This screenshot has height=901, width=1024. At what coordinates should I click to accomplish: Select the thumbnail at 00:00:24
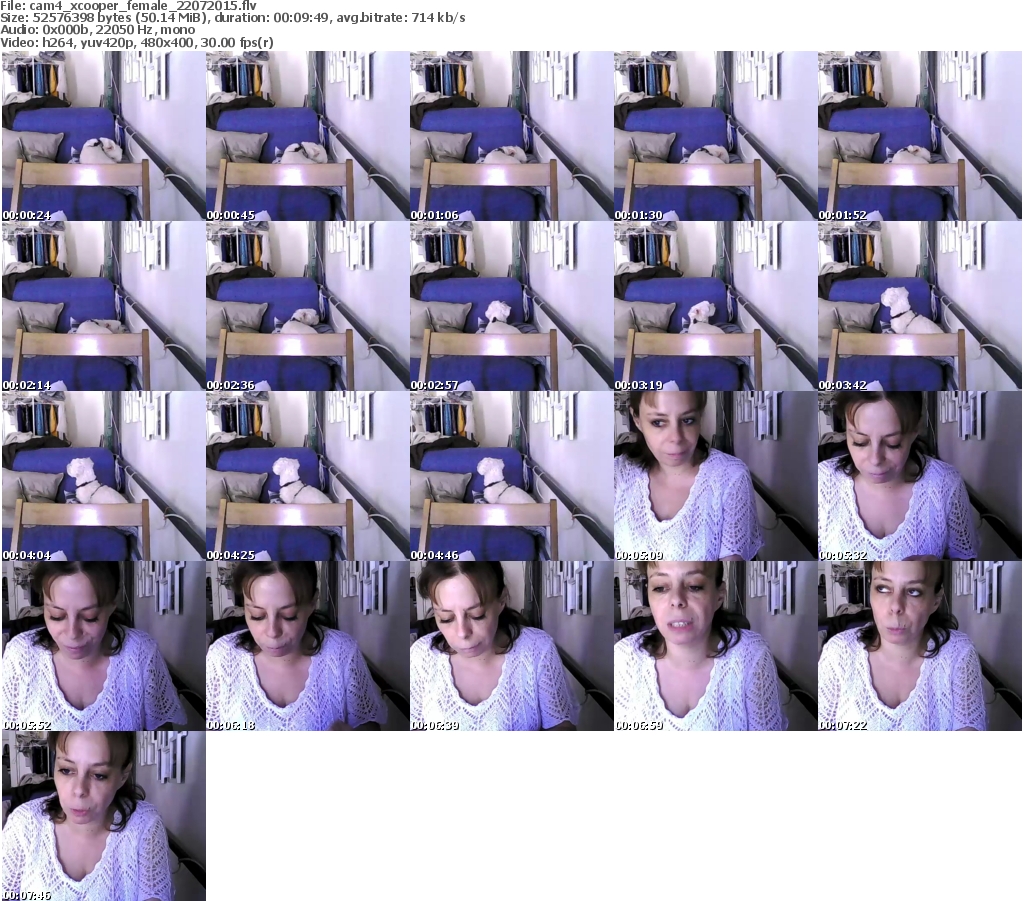pyautogui.click(x=104, y=136)
